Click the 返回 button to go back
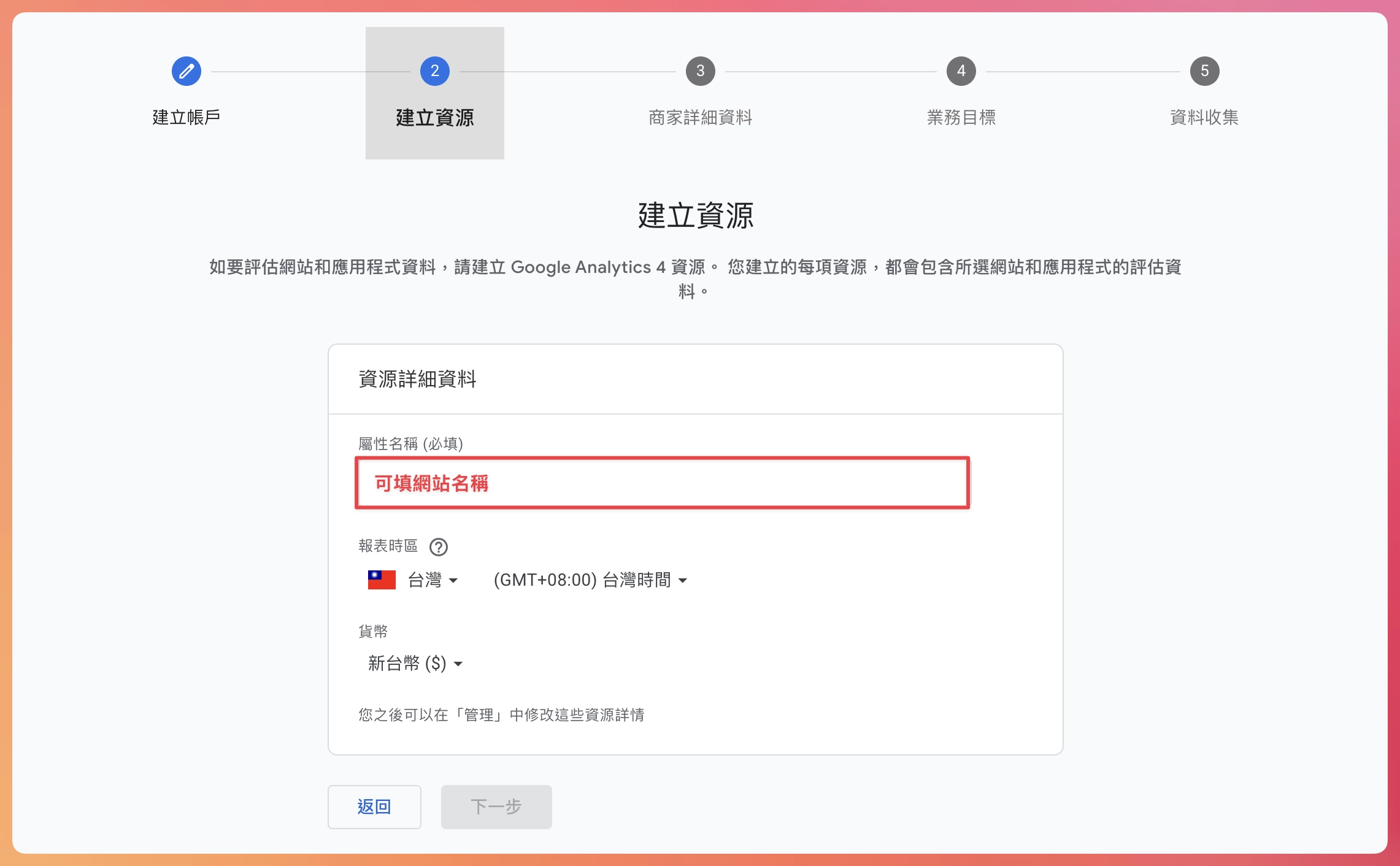 374,807
